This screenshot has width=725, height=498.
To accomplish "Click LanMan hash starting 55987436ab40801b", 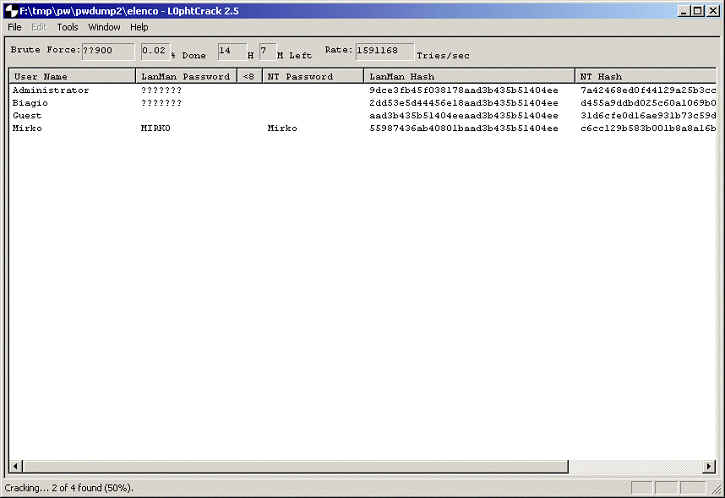I will tap(464, 128).
